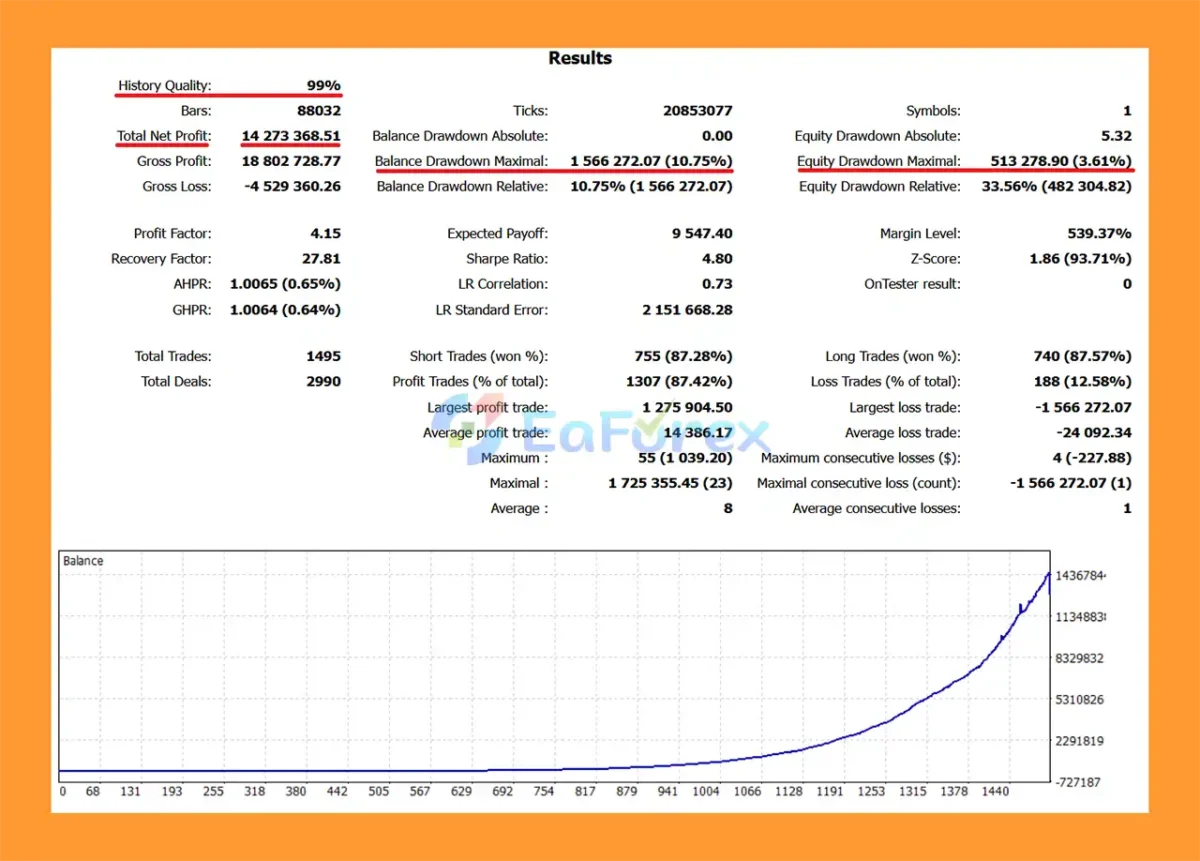
Task: Click the "Sharpe Ratio:" label
Action: tap(507, 258)
